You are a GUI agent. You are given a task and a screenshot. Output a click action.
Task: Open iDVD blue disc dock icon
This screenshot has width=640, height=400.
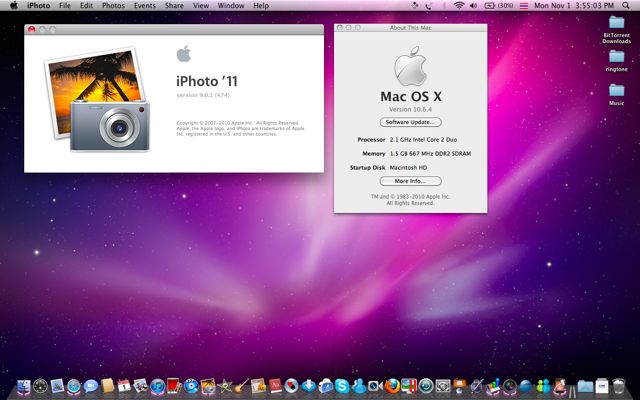tap(191, 386)
